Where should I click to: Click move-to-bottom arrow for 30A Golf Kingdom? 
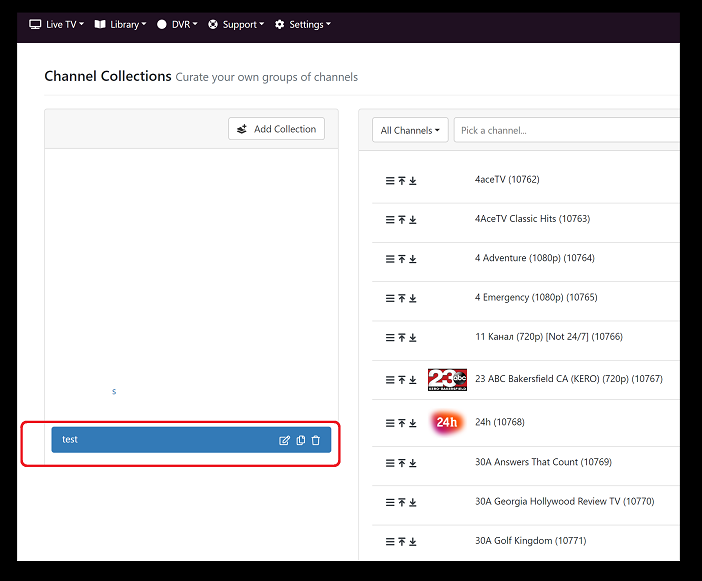[x=413, y=542]
